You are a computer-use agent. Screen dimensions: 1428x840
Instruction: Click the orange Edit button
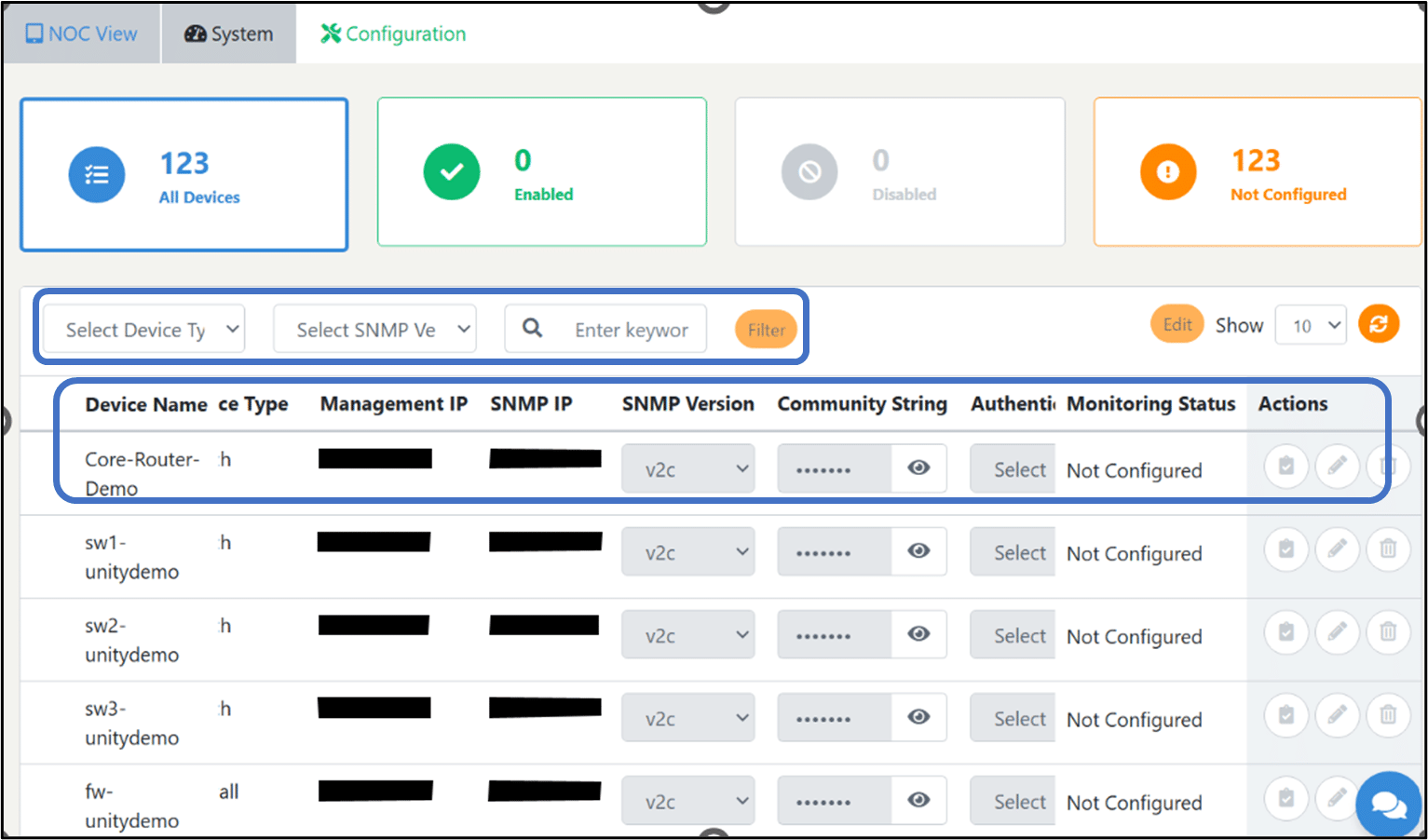1177,324
